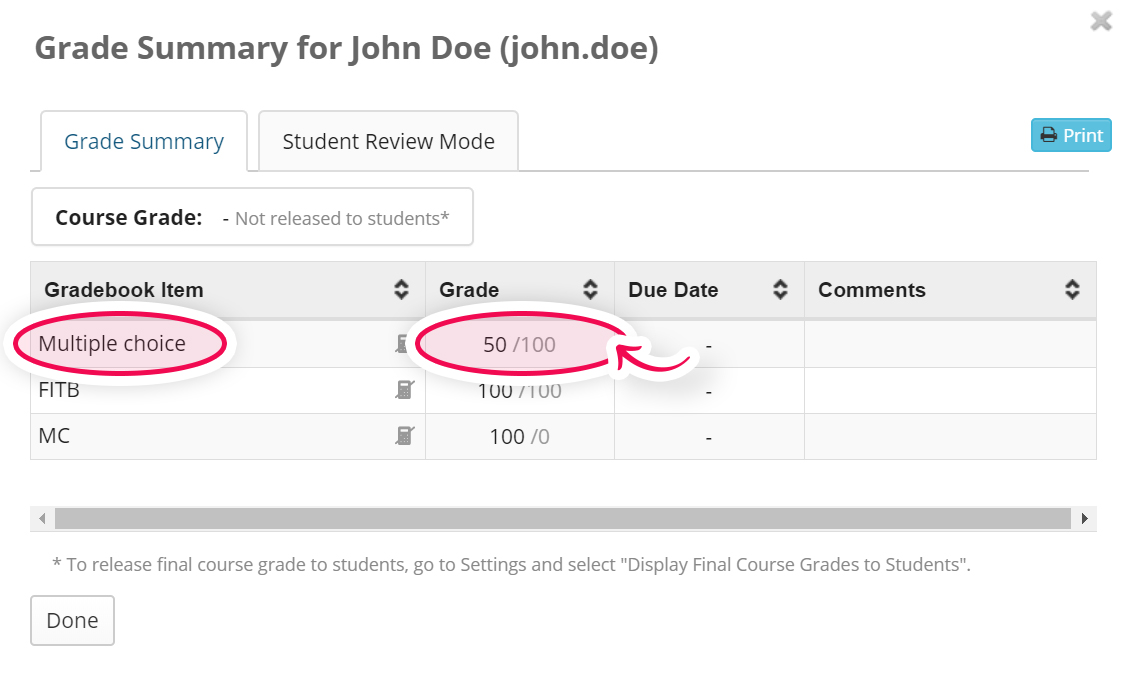
Task: Click the Grade column sort arrows
Action: click(x=590, y=290)
